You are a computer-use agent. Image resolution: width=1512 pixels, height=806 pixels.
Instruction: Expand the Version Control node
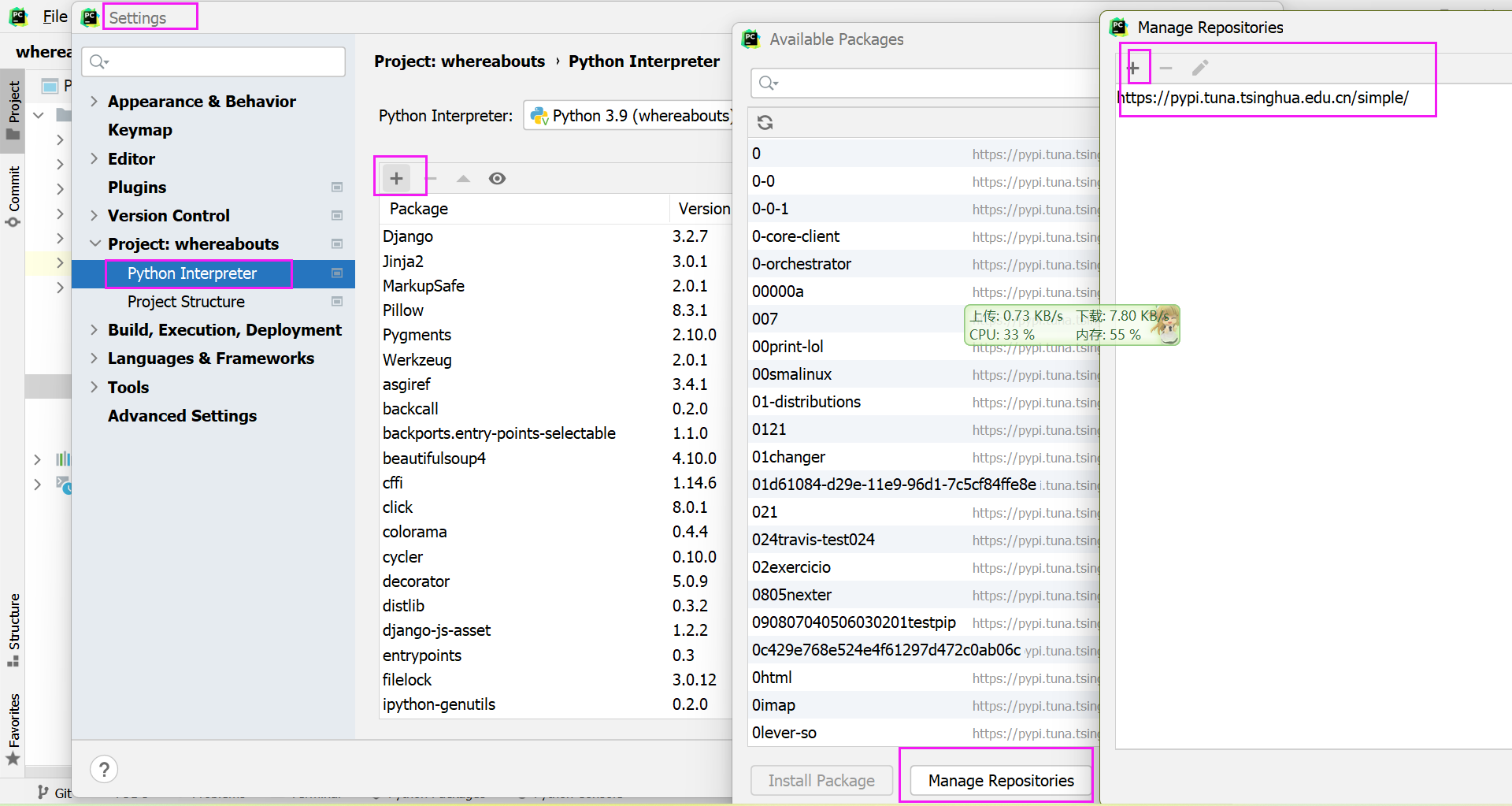pyautogui.click(x=94, y=216)
